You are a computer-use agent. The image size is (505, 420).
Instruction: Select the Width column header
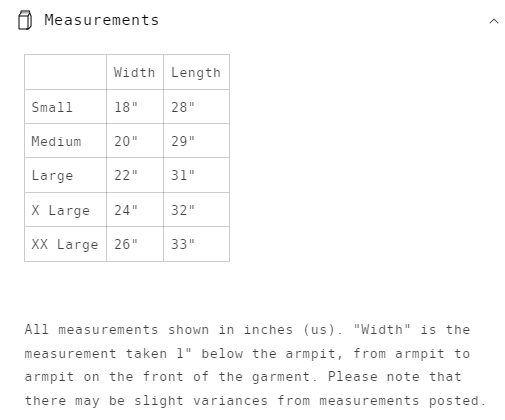pyautogui.click(x=135, y=72)
